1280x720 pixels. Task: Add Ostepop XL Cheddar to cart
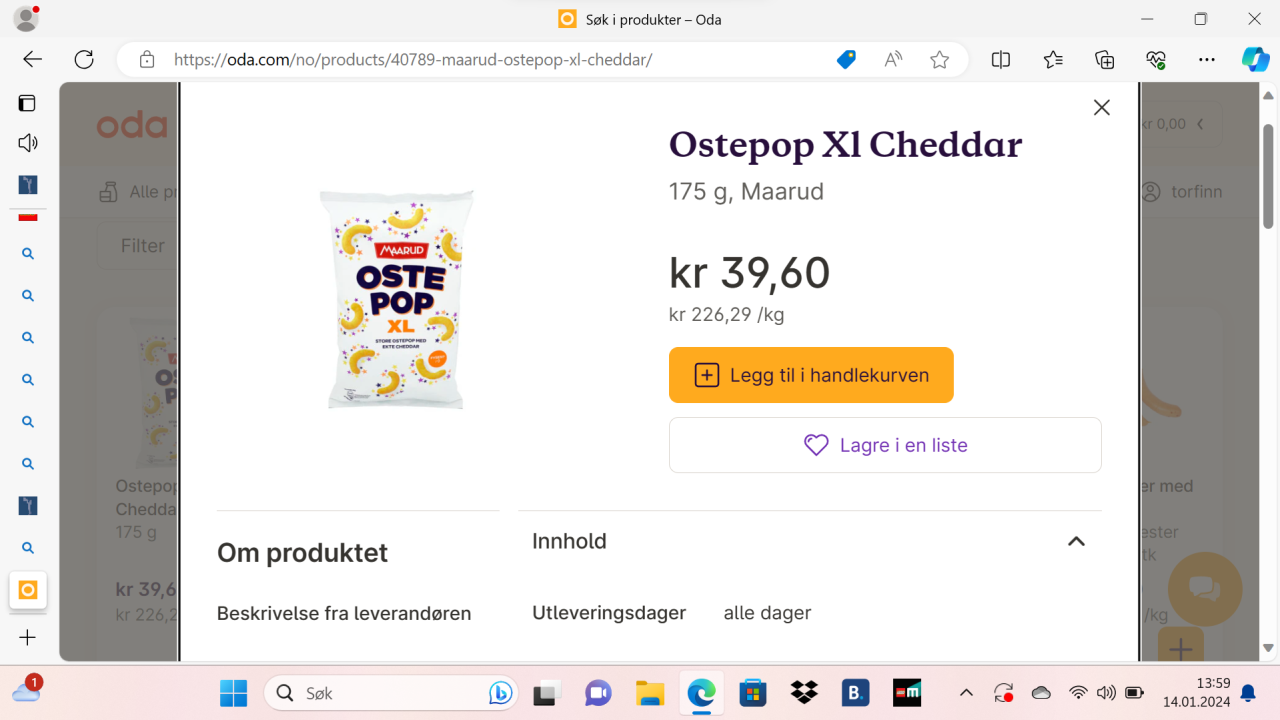[811, 375]
